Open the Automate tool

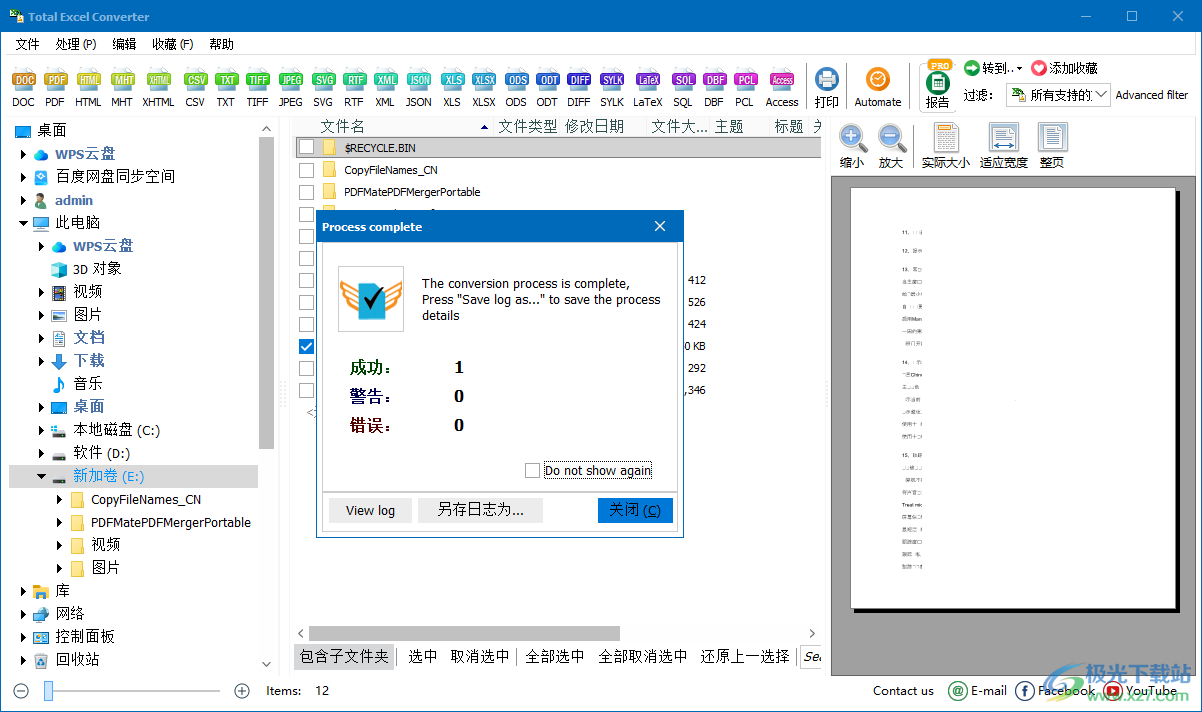[x=878, y=88]
